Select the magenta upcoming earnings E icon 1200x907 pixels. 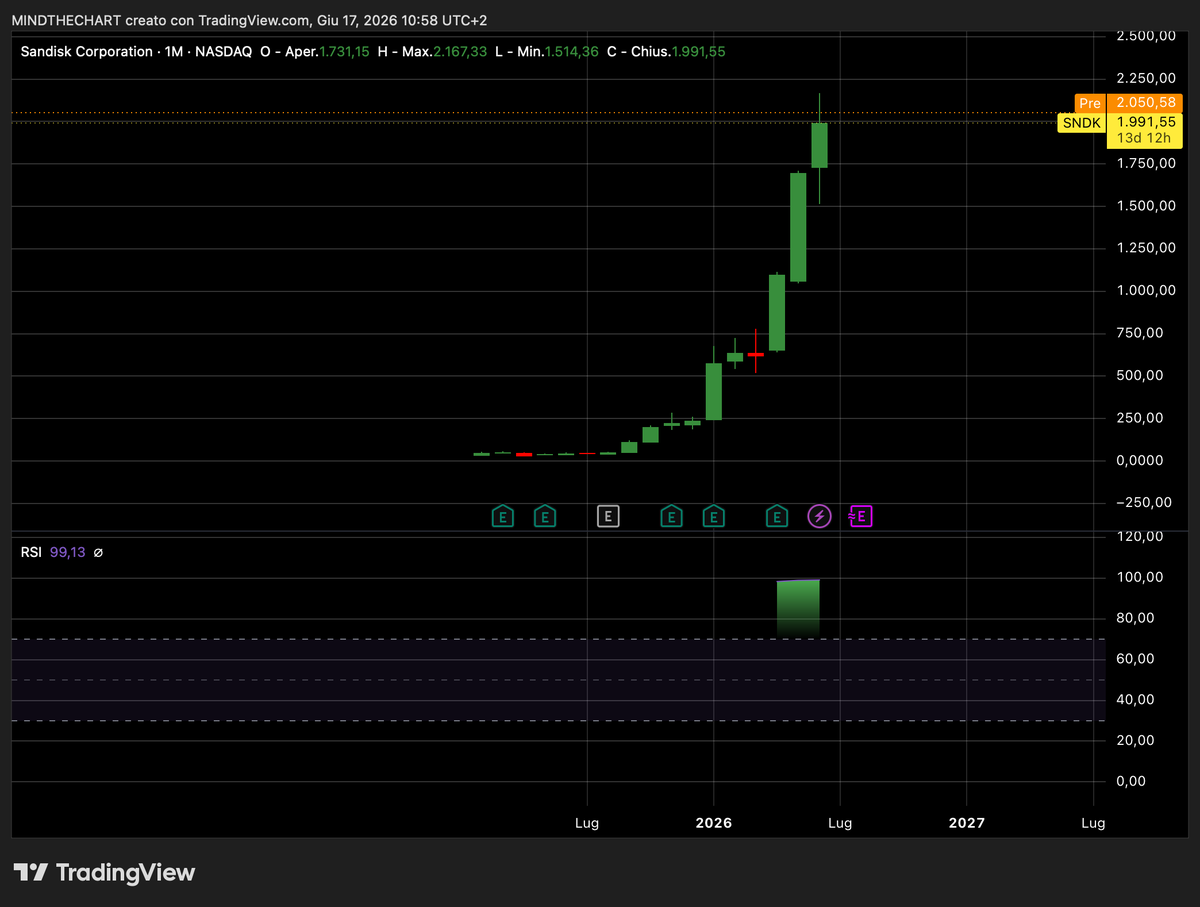[861, 517]
